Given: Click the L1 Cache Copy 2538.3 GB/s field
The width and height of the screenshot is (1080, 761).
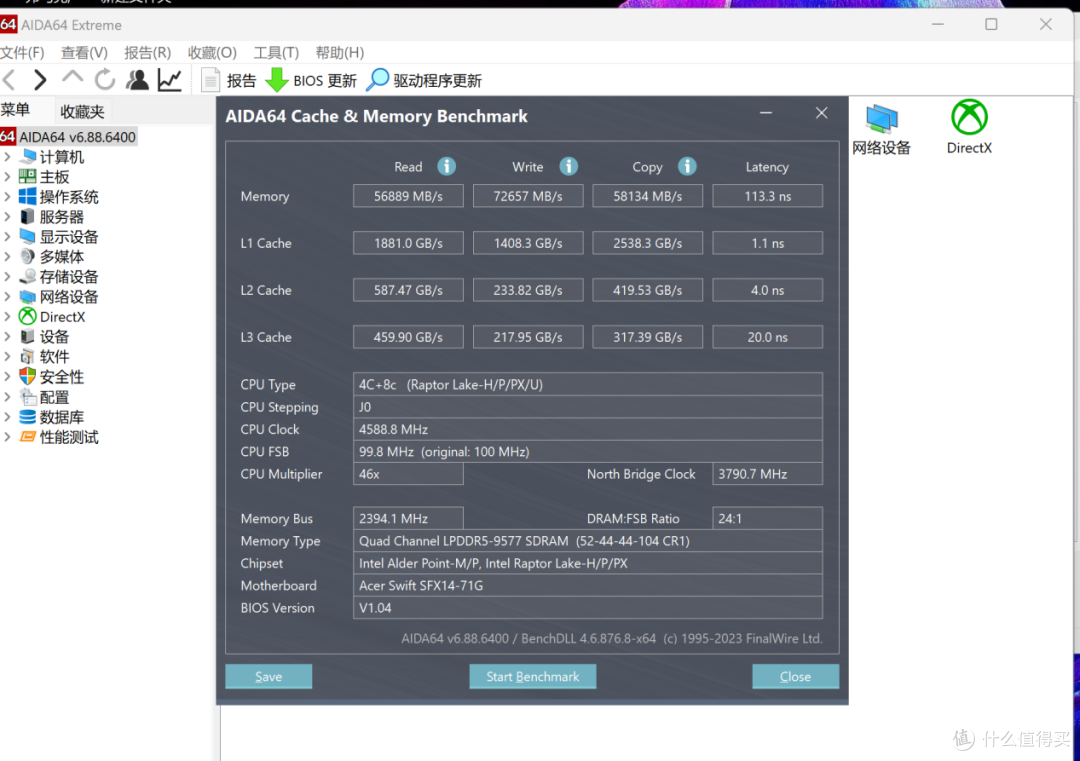Looking at the screenshot, I should pyautogui.click(x=647, y=243).
